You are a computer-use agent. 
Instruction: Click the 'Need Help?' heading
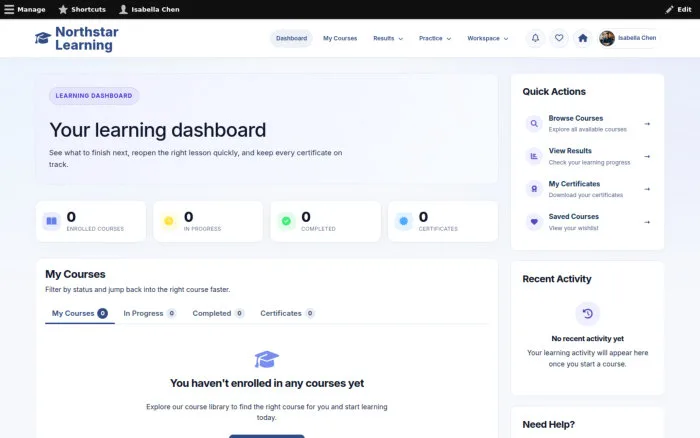click(549, 425)
